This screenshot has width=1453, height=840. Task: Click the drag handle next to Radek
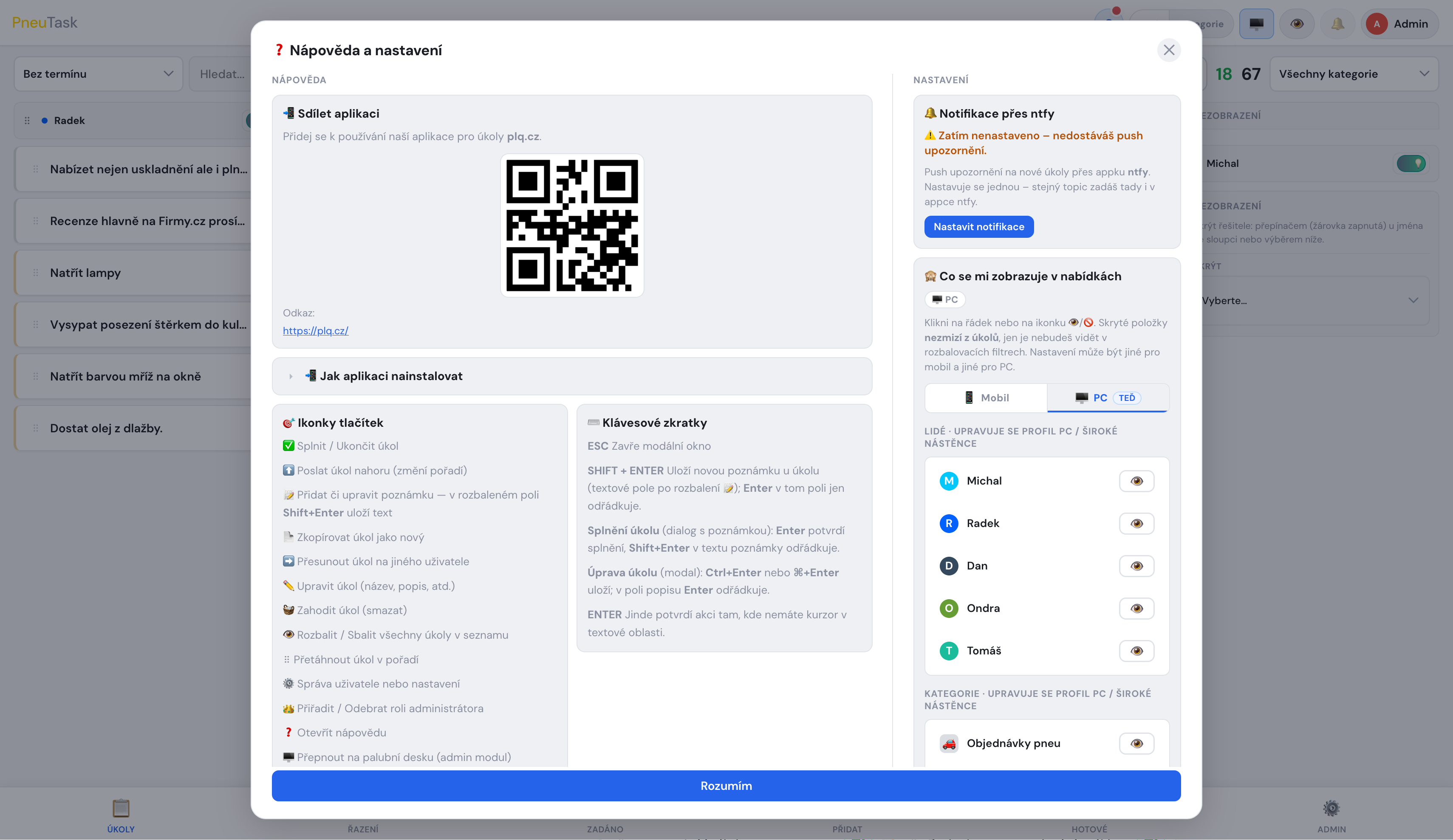(x=27, y=121)
